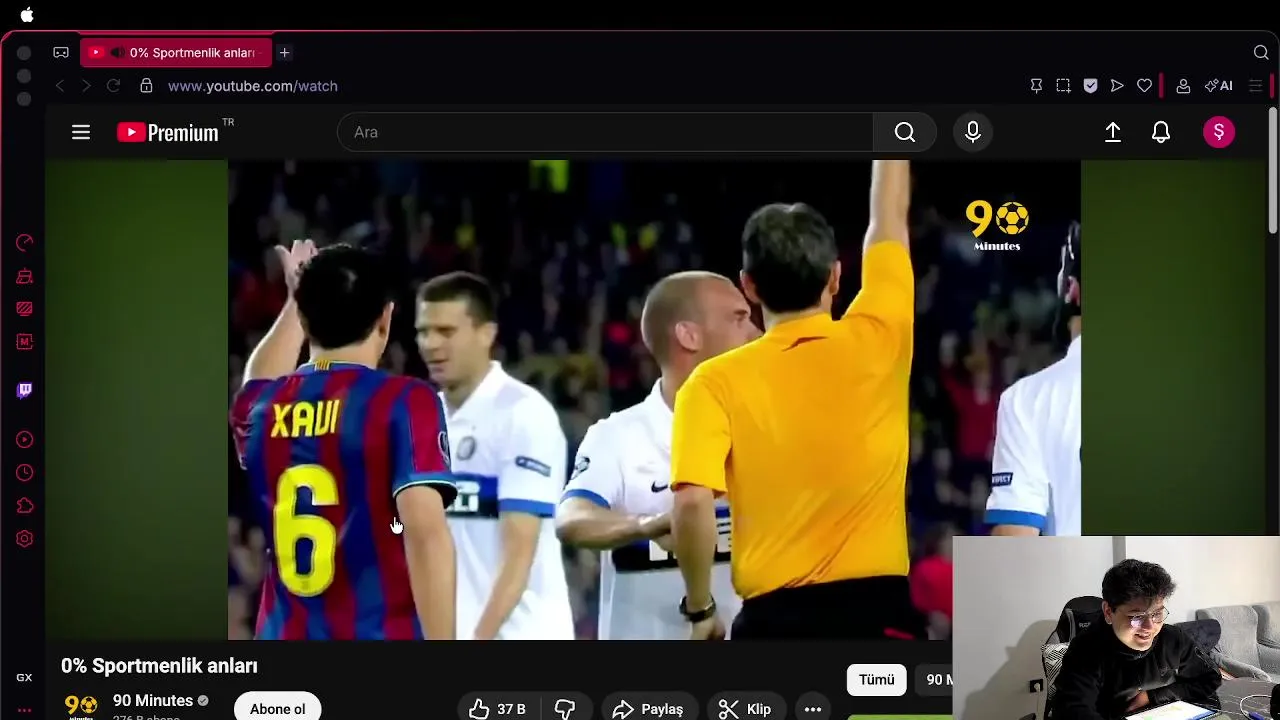
Task: Open the browser profile icon
Action: tap(1183, 86)
